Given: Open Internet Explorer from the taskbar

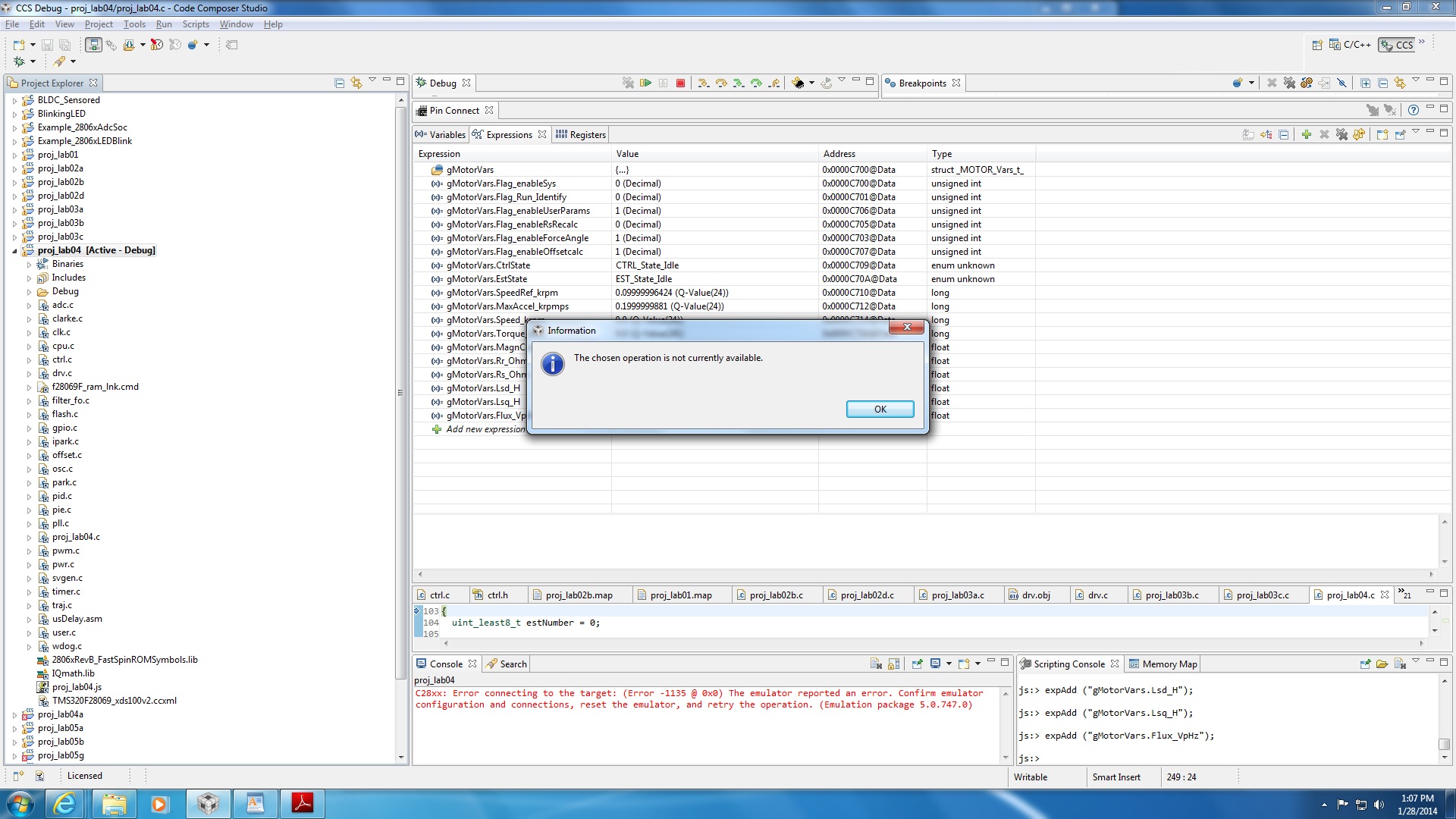Looking at the screenshot, I should 64,803.
